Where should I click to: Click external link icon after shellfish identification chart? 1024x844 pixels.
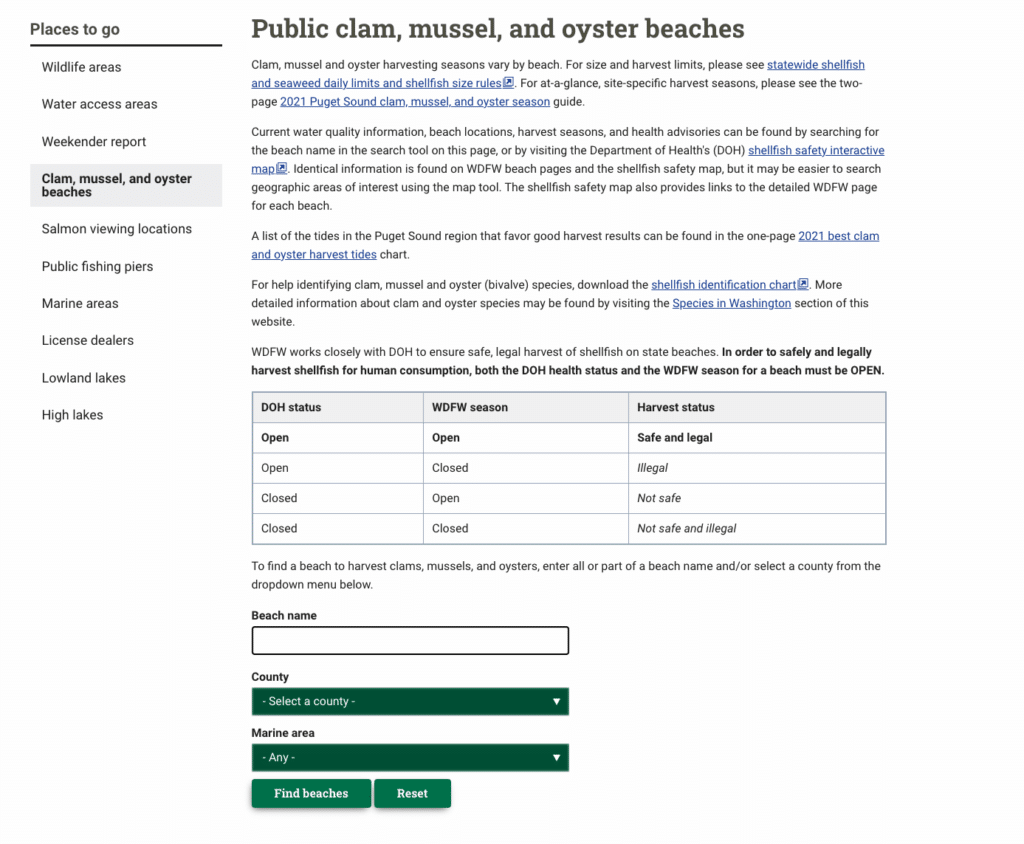click(x=803, y=285)
